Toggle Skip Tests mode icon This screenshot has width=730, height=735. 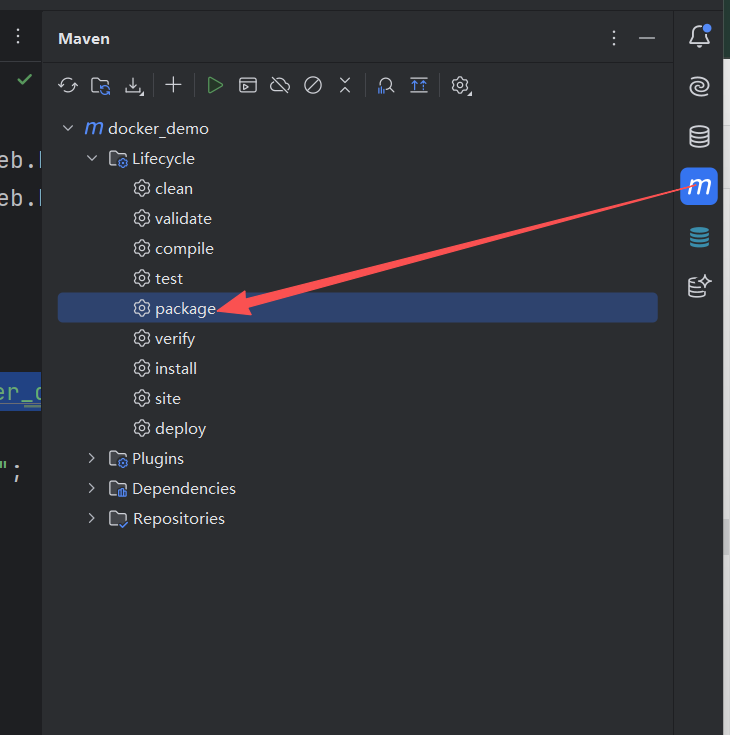[x=313, y=85]
